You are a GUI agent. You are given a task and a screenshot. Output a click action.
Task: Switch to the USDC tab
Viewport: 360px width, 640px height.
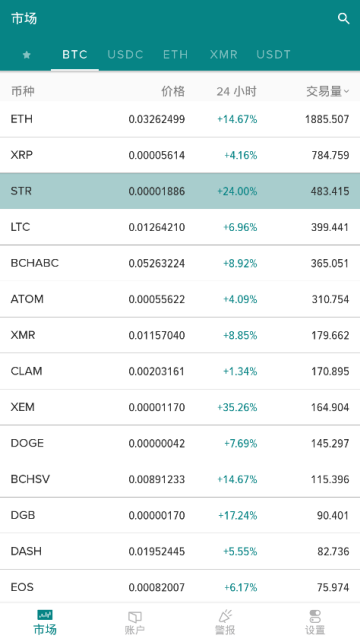coord(125,55)
